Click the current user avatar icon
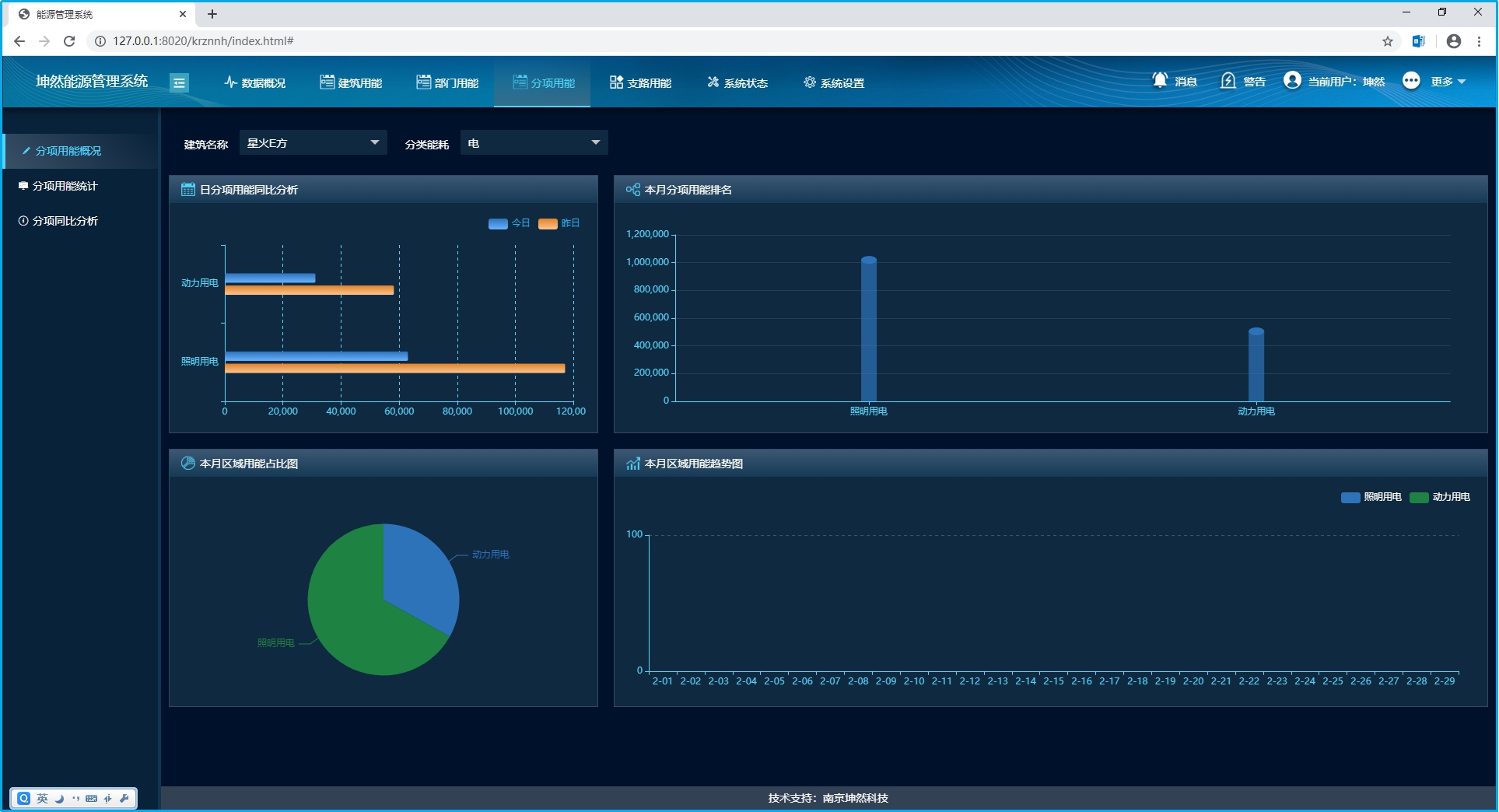The width and height of the screenshot is (1499, 812). [1292, 81]
